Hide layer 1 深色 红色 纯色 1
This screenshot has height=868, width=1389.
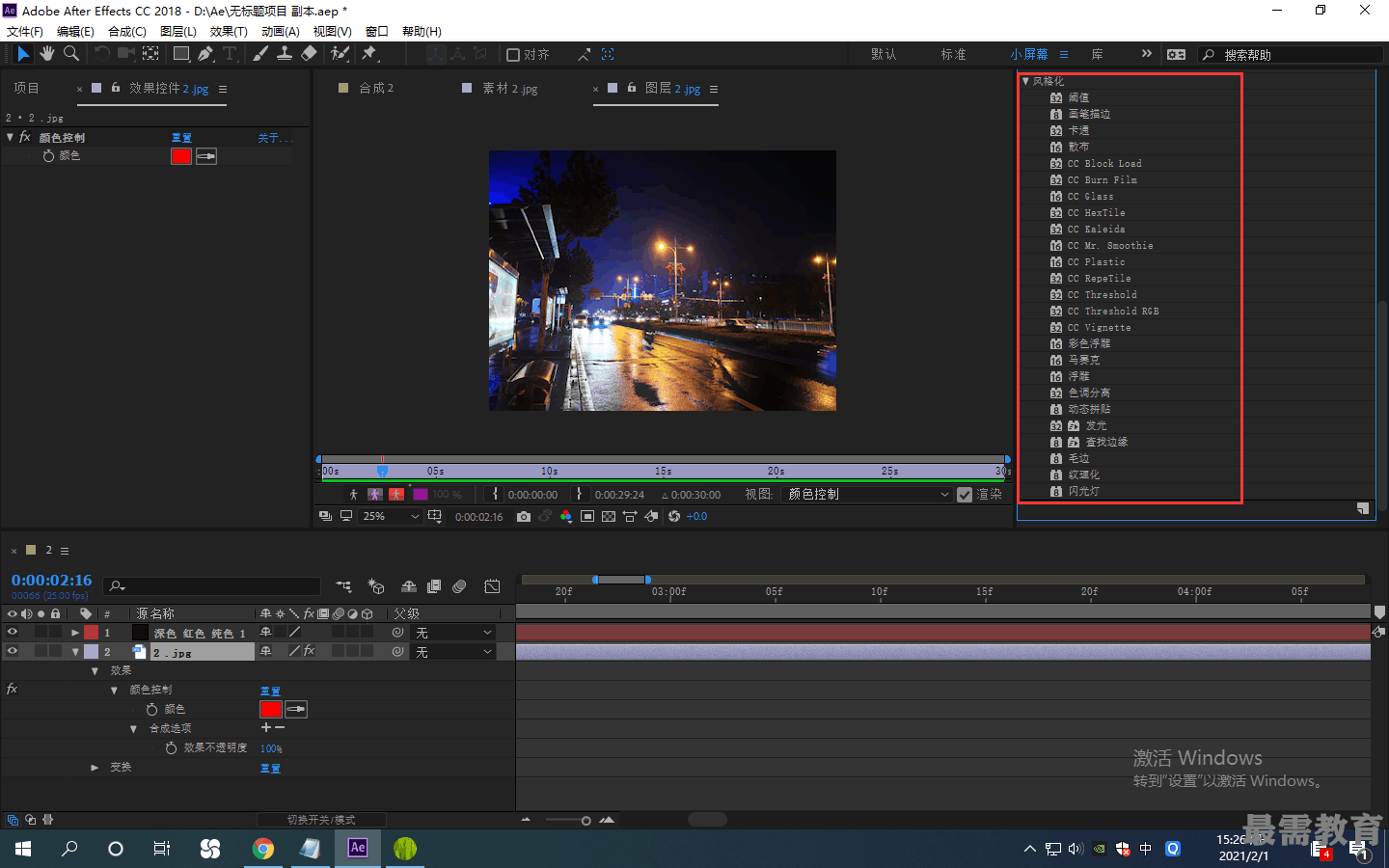[13, 633]
